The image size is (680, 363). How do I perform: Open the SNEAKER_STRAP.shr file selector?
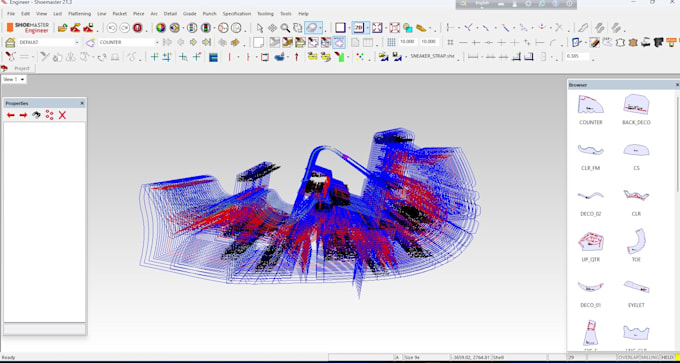click(432, 56)
